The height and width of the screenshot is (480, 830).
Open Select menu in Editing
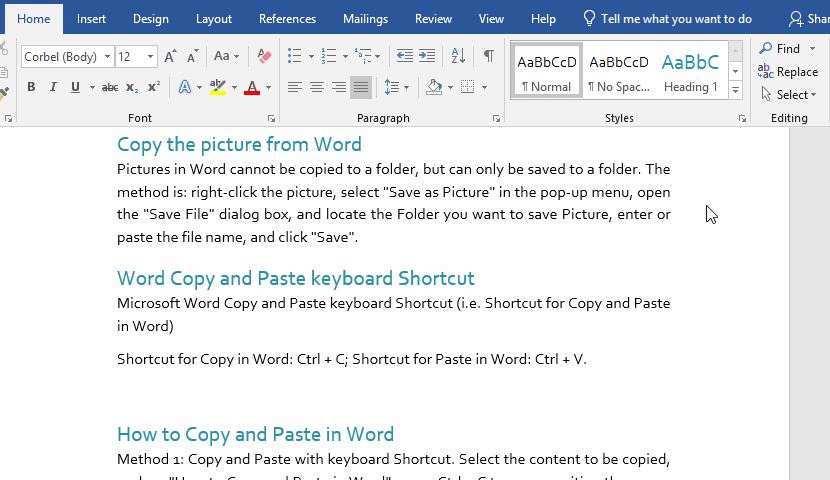click(x=789, y=95)
